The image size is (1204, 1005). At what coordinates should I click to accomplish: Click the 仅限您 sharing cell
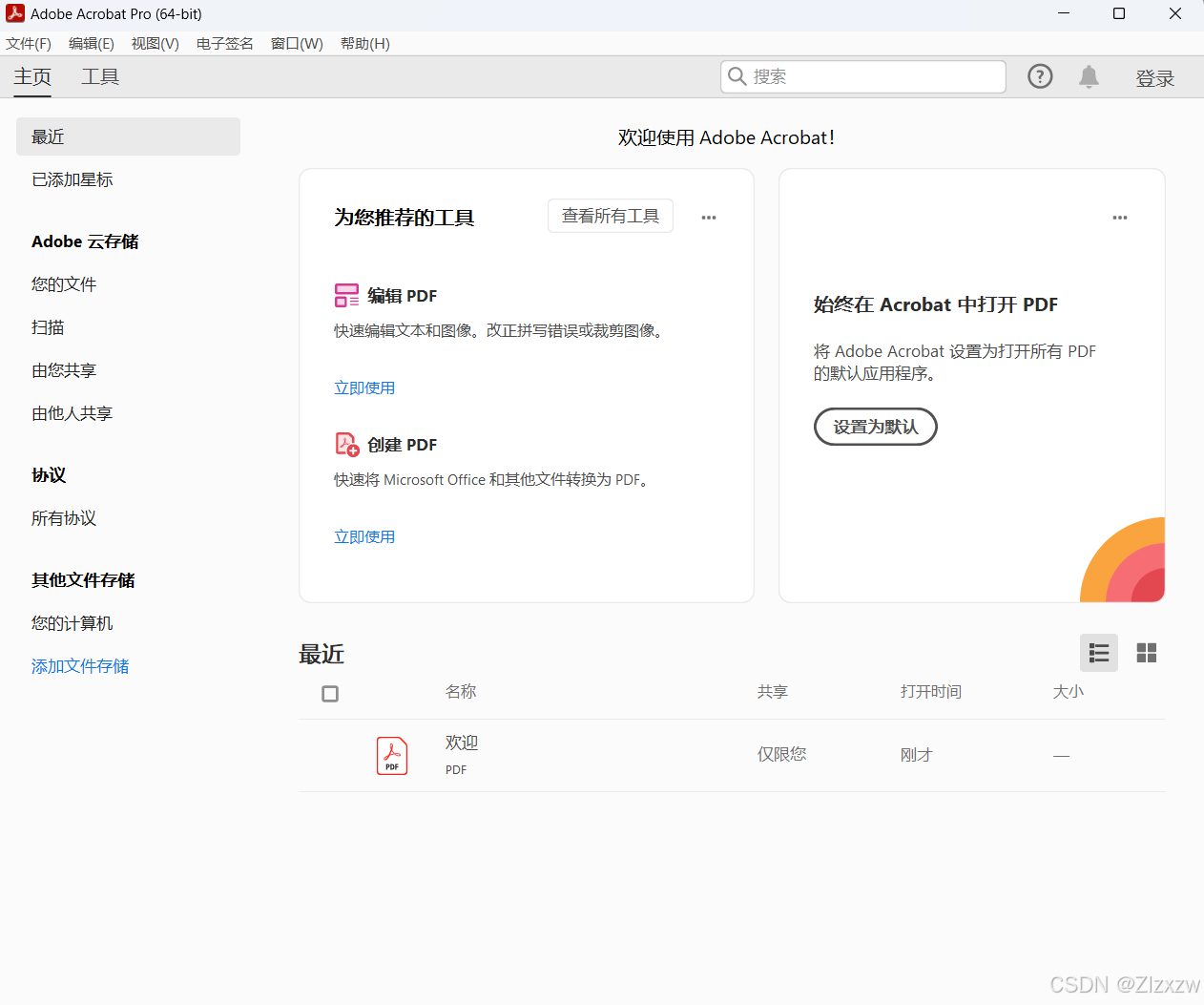[782, 754]
